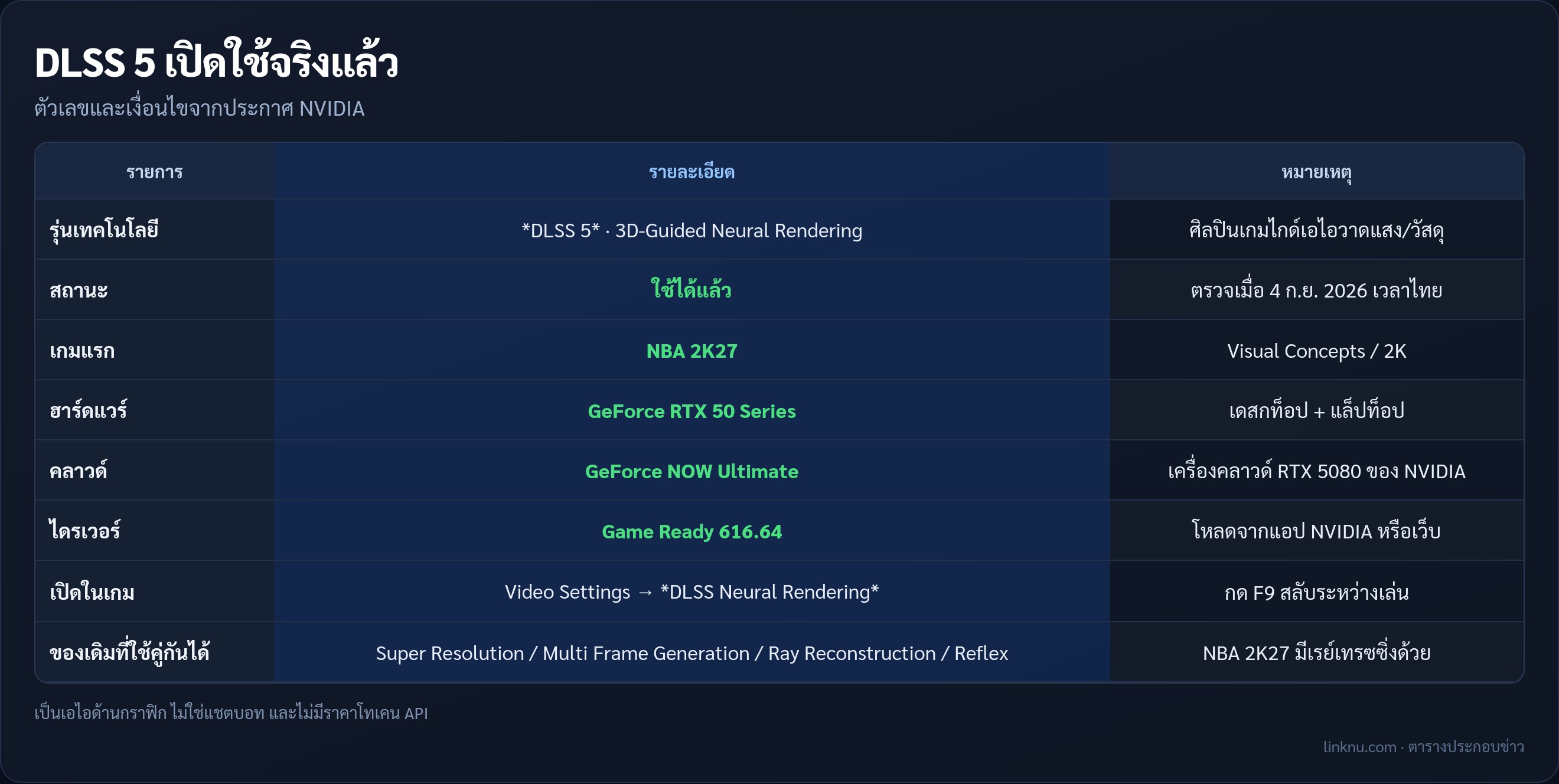Select the cell "*DLSS 5* · 3D-Guided Neural Rendering"

point(692,230)
